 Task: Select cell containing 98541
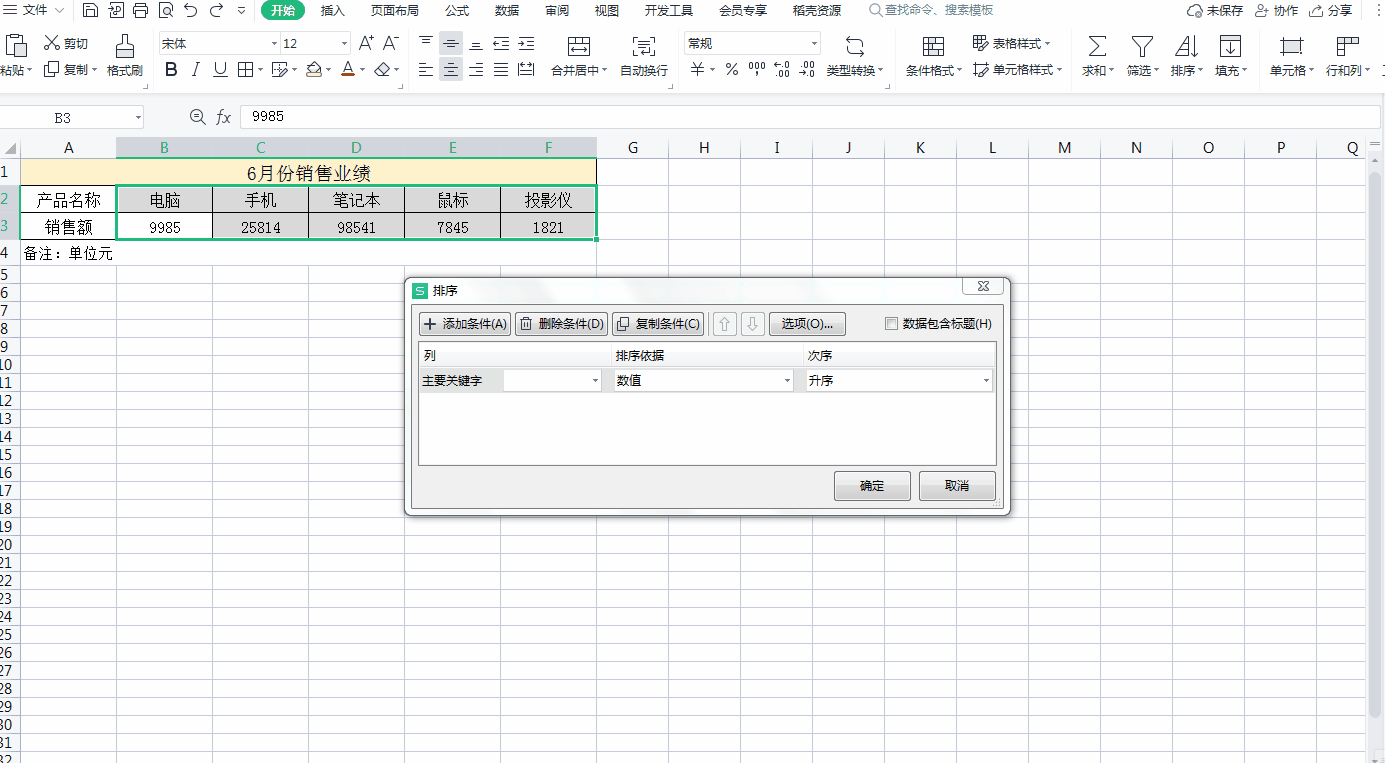coord(357,227)
